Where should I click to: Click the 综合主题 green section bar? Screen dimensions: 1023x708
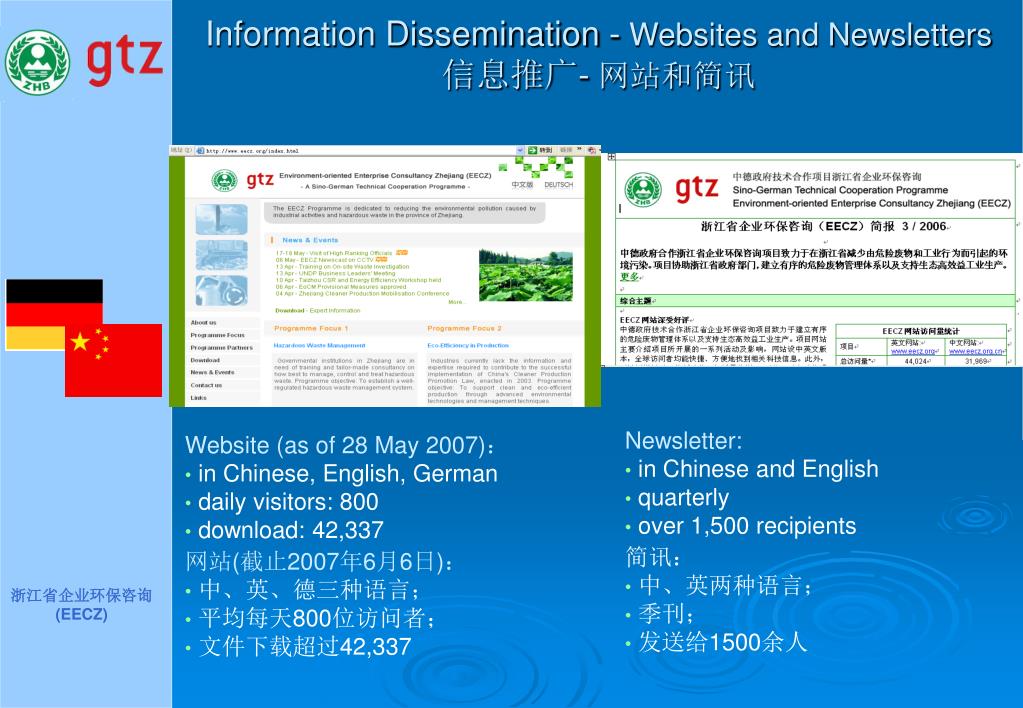coord(814,301)
